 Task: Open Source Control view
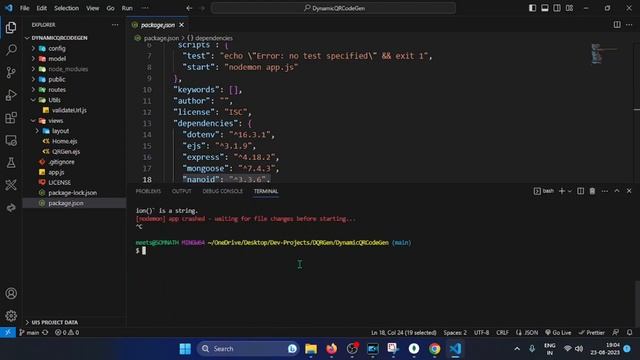[x=11, y=73]
